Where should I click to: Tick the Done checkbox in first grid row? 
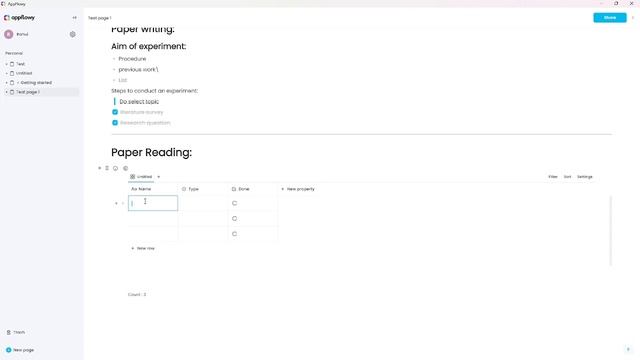pyautogui.click(x=234, y=203)
